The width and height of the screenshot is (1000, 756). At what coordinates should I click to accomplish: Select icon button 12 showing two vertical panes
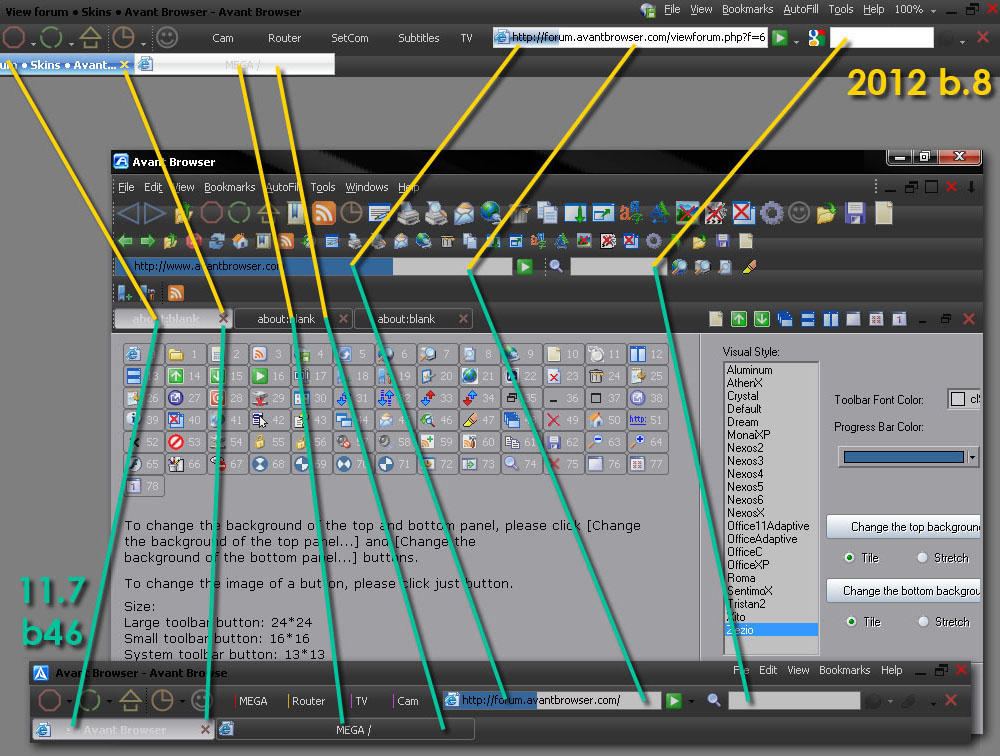click(x=647, y=353)
